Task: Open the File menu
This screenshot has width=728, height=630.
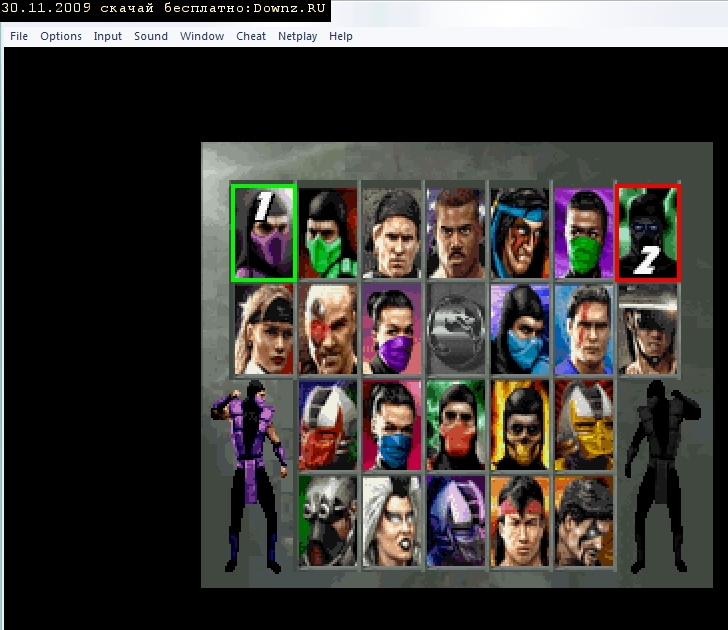Action: (19, 36)
